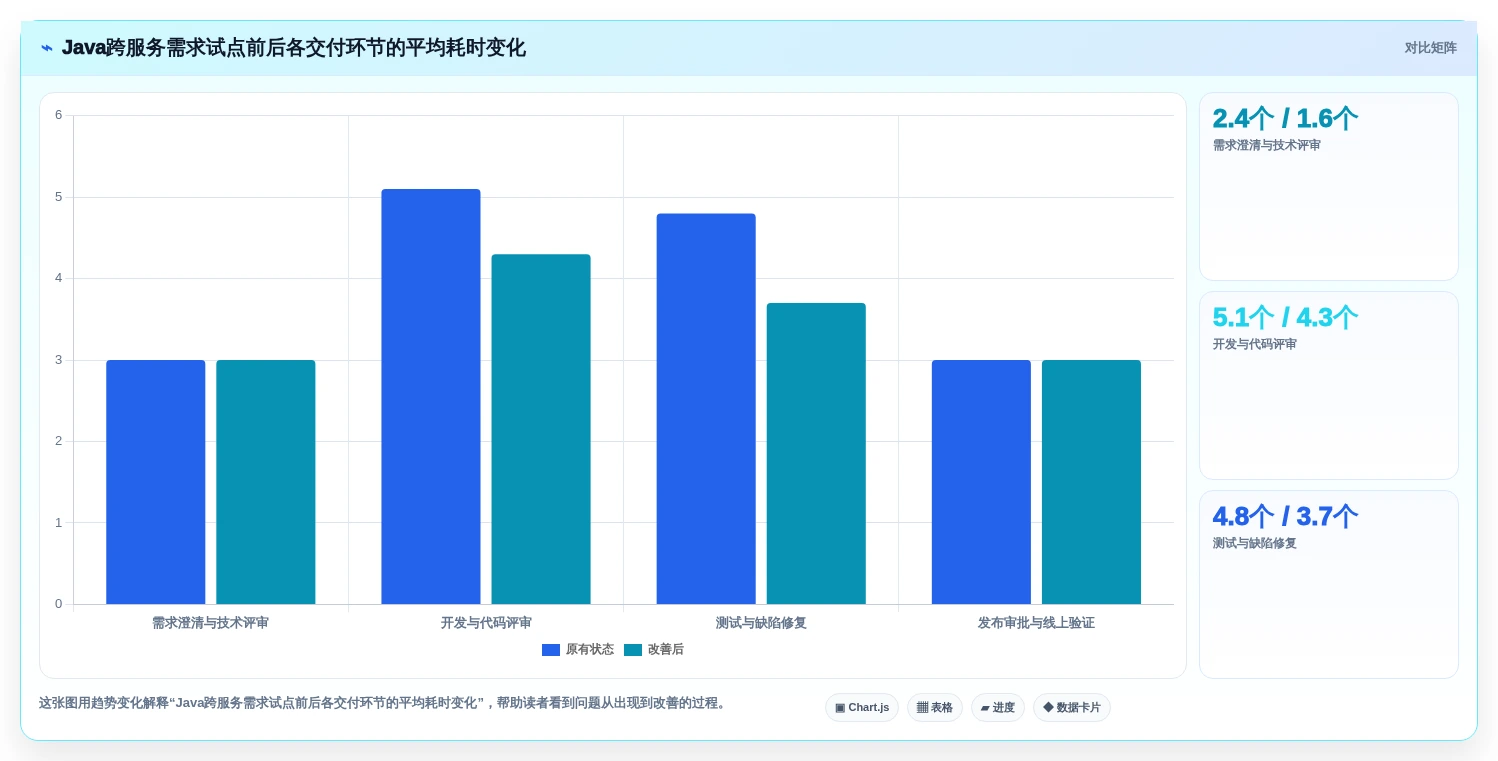
Task: Click 开发与代码评审 label in the side card
Action: (1255, 344)
